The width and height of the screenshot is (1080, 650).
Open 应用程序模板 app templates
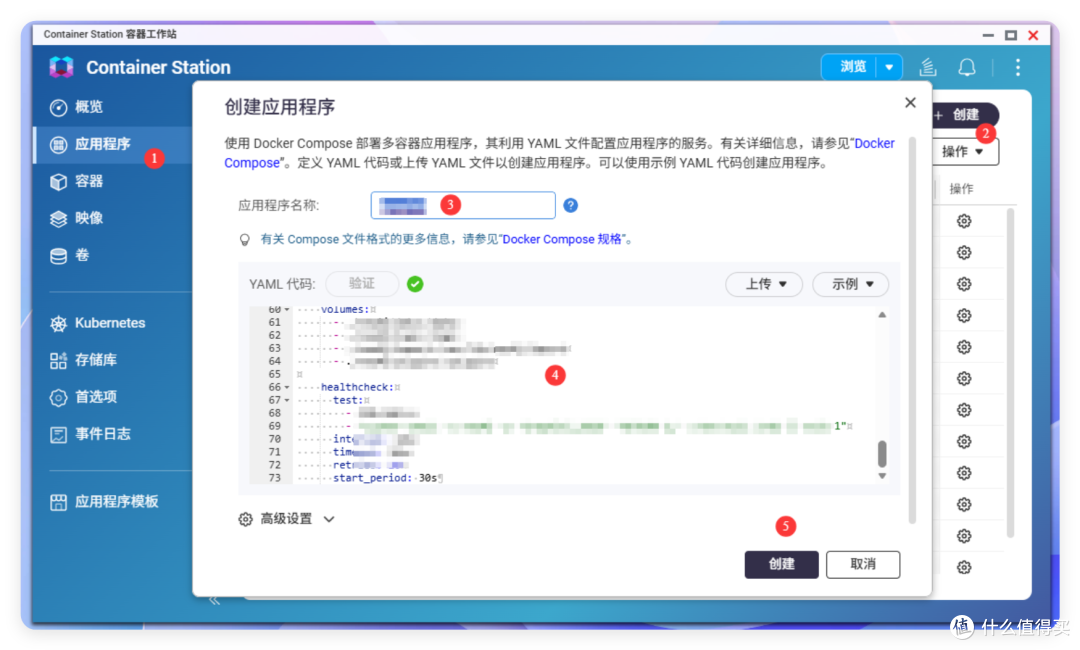104,501
